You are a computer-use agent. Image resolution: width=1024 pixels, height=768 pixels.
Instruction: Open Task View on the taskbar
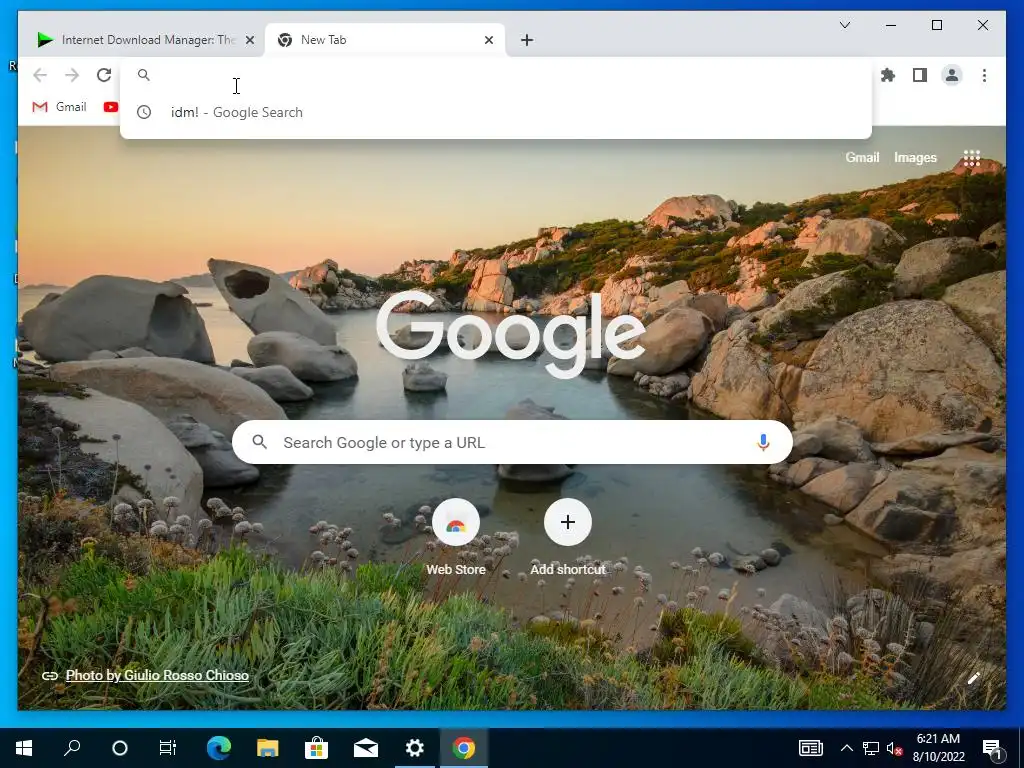click(168, 748)
